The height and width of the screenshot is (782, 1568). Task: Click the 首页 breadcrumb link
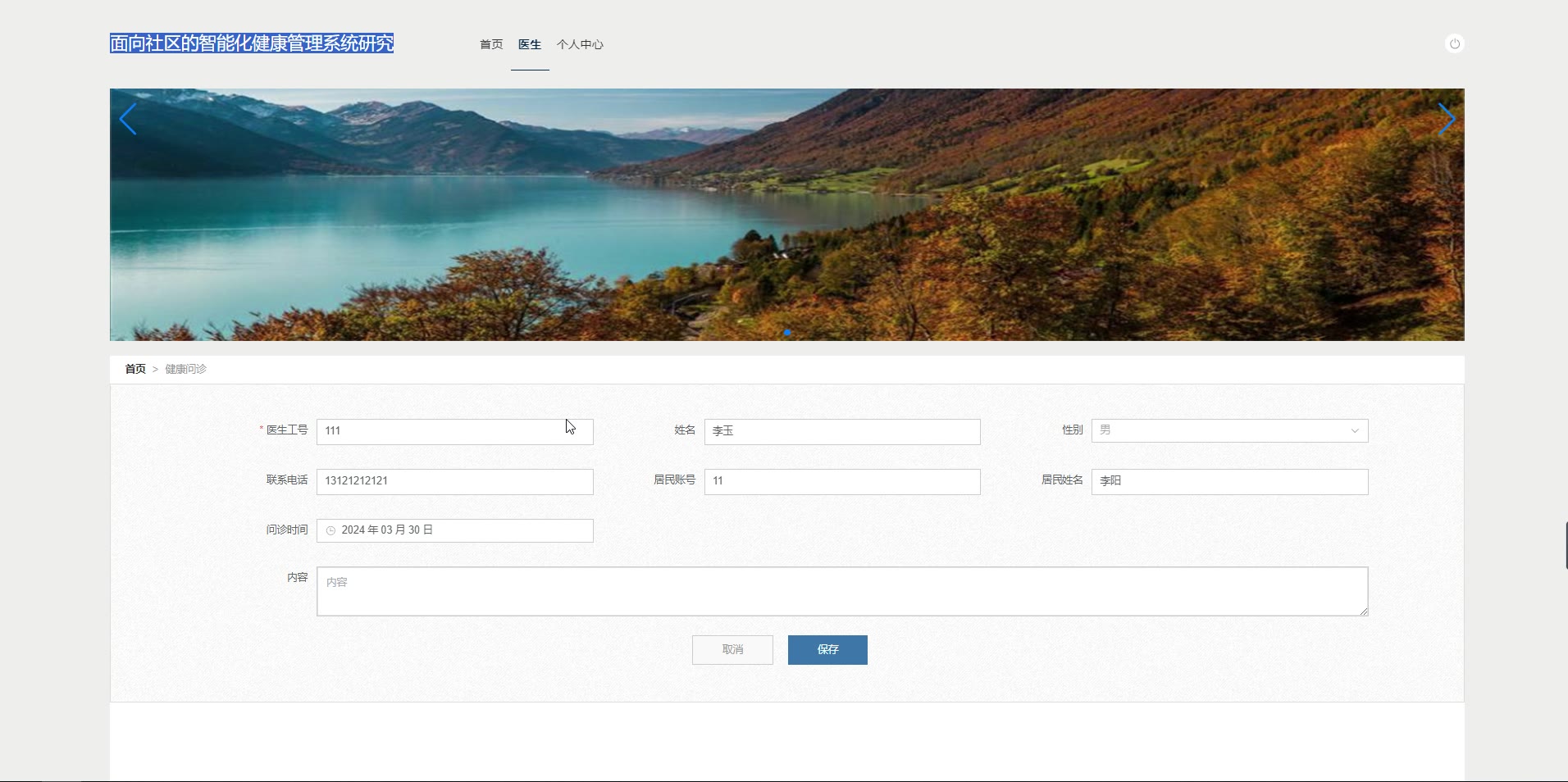pos(135,369)
